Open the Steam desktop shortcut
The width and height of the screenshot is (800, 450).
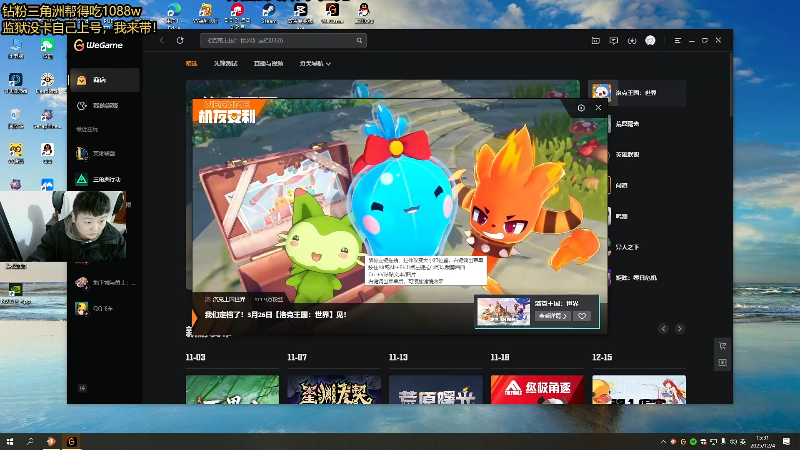269,13
